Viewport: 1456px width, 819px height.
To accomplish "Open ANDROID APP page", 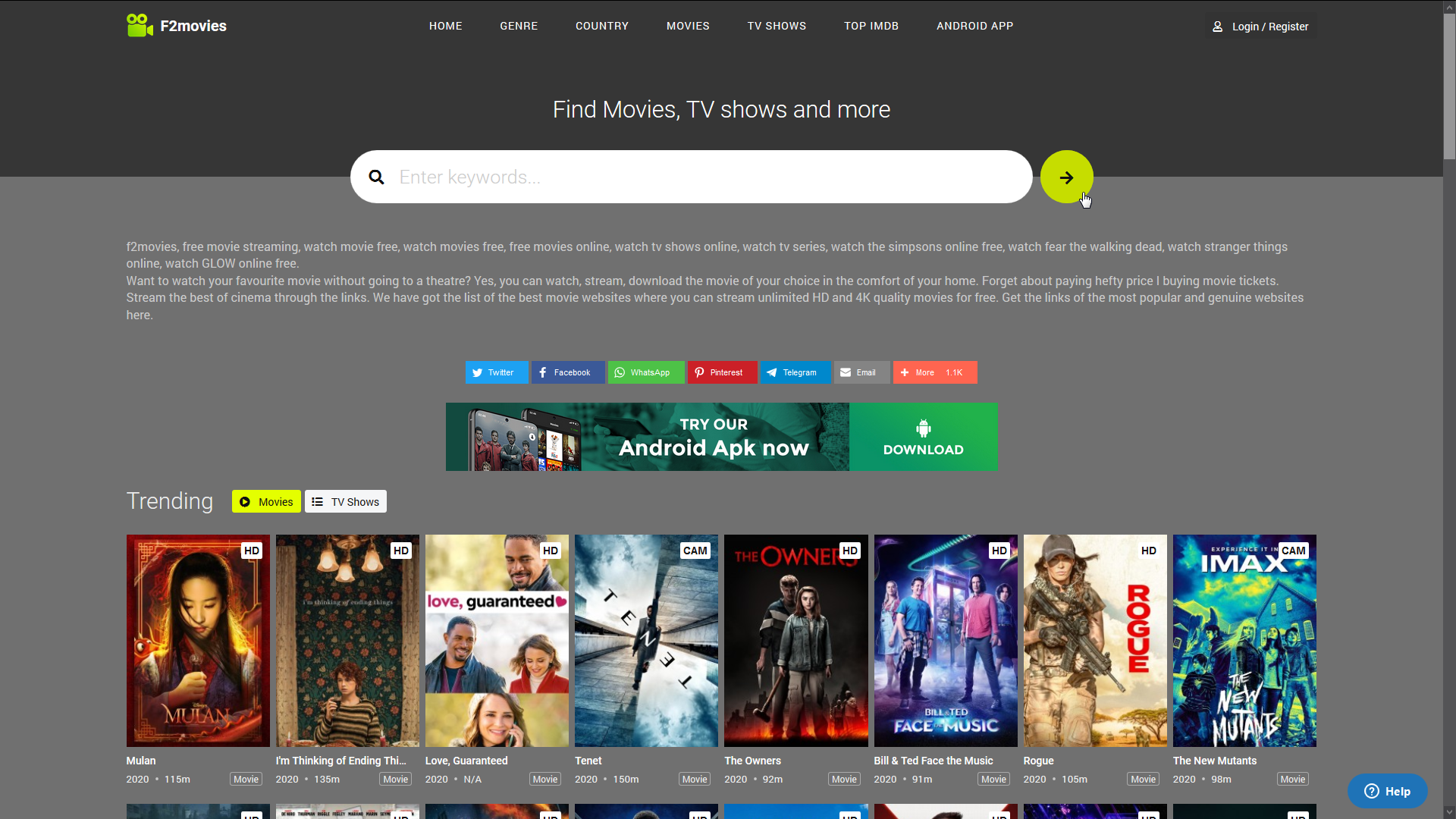I will (974, 26).
